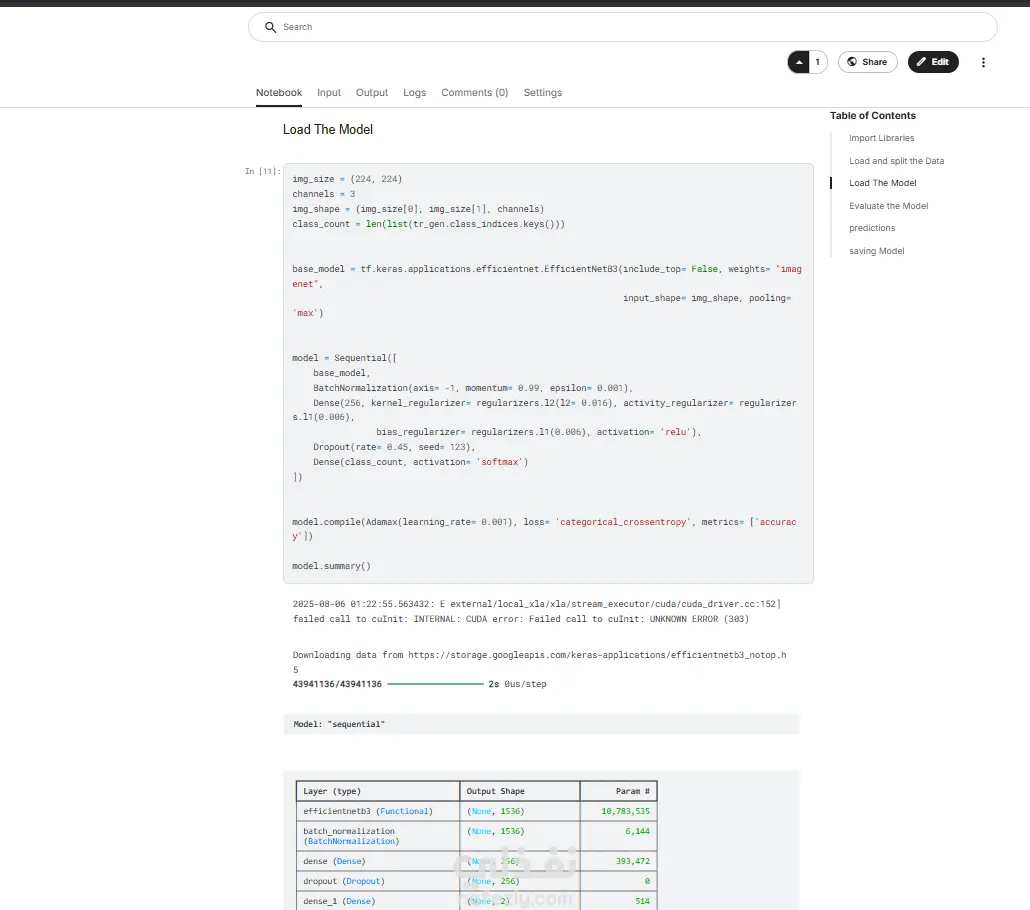Image resolution: width=1030 pixels, height=910 pixels.
Task: Go to Load and split the Data
Action: pyautogui.click(x=896, y=161)
